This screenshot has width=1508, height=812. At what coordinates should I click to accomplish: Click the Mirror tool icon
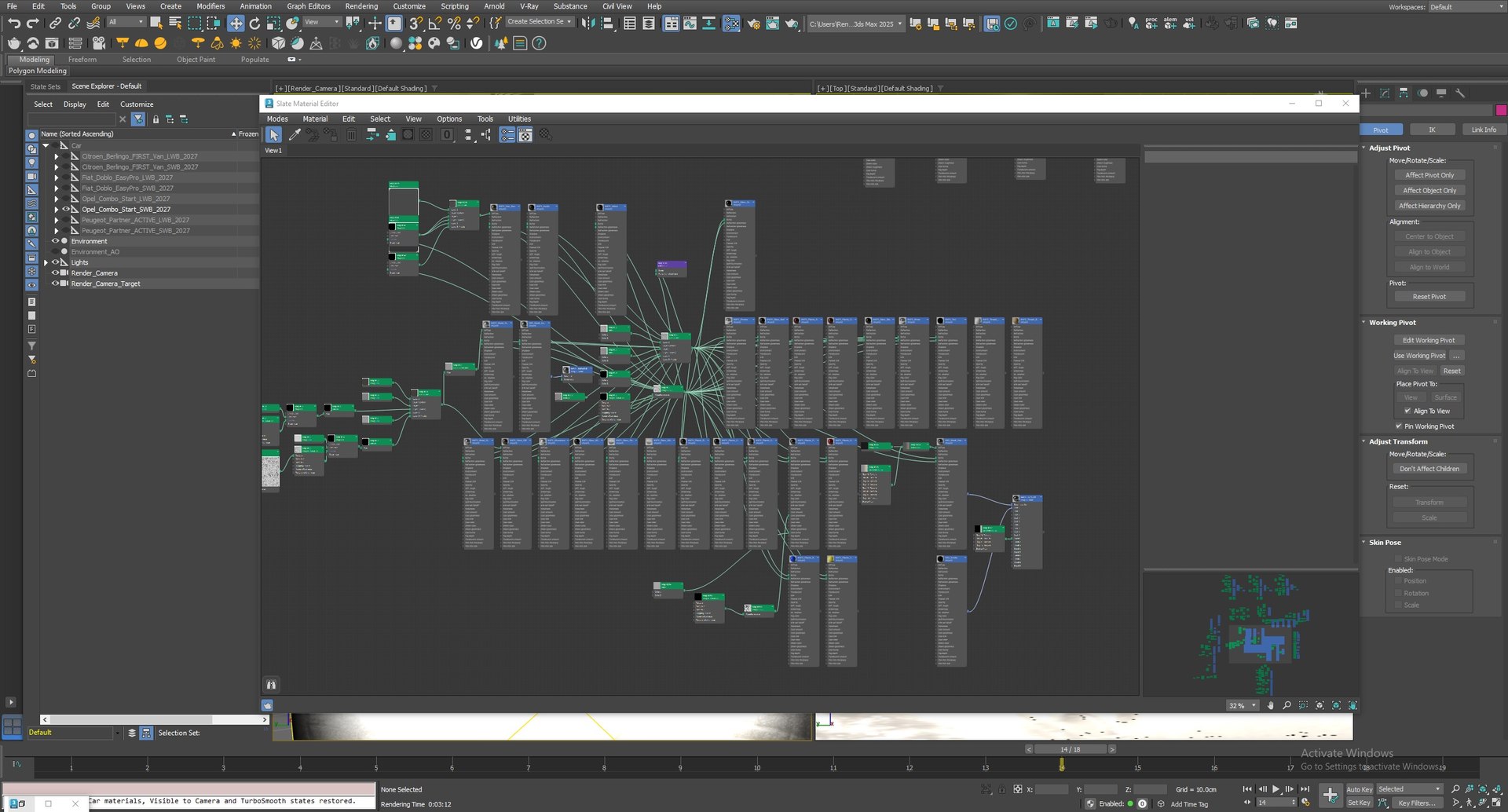pos(588,24)
